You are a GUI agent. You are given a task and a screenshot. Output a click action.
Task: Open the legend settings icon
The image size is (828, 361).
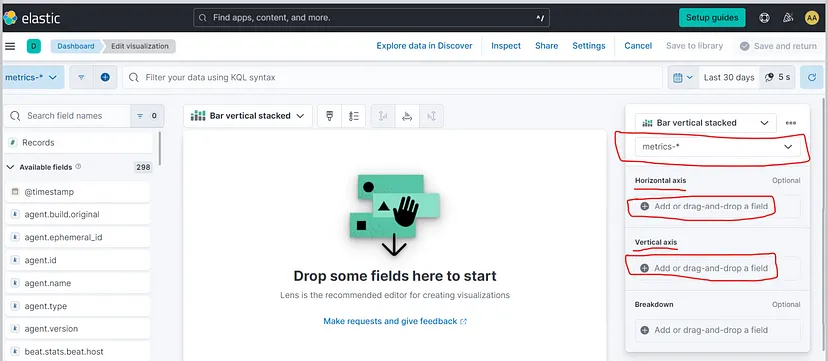[x=354, y=116]
